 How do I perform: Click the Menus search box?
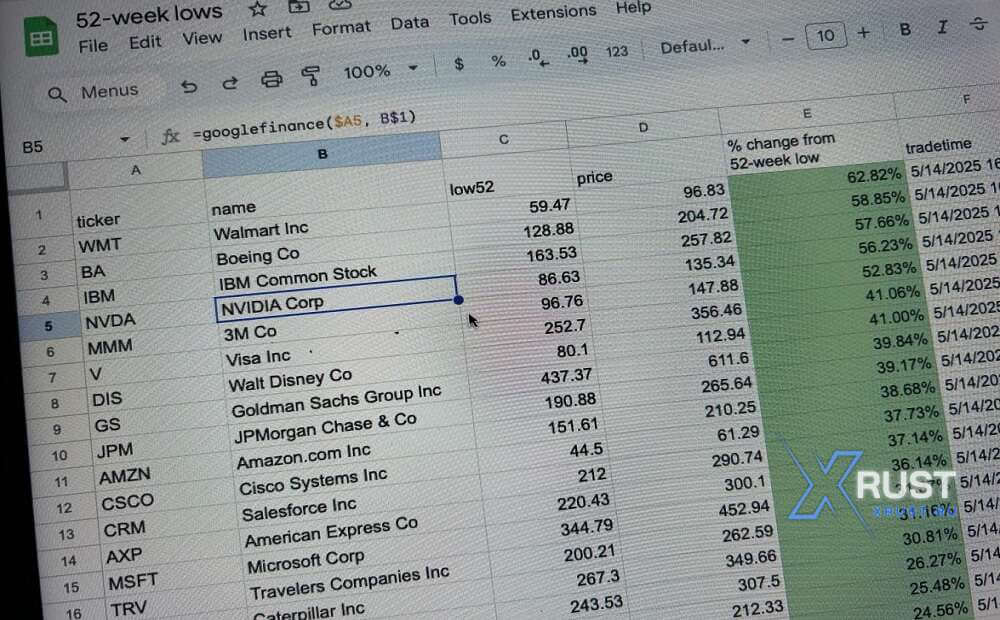pyautogui.click(x=98, y=92)
